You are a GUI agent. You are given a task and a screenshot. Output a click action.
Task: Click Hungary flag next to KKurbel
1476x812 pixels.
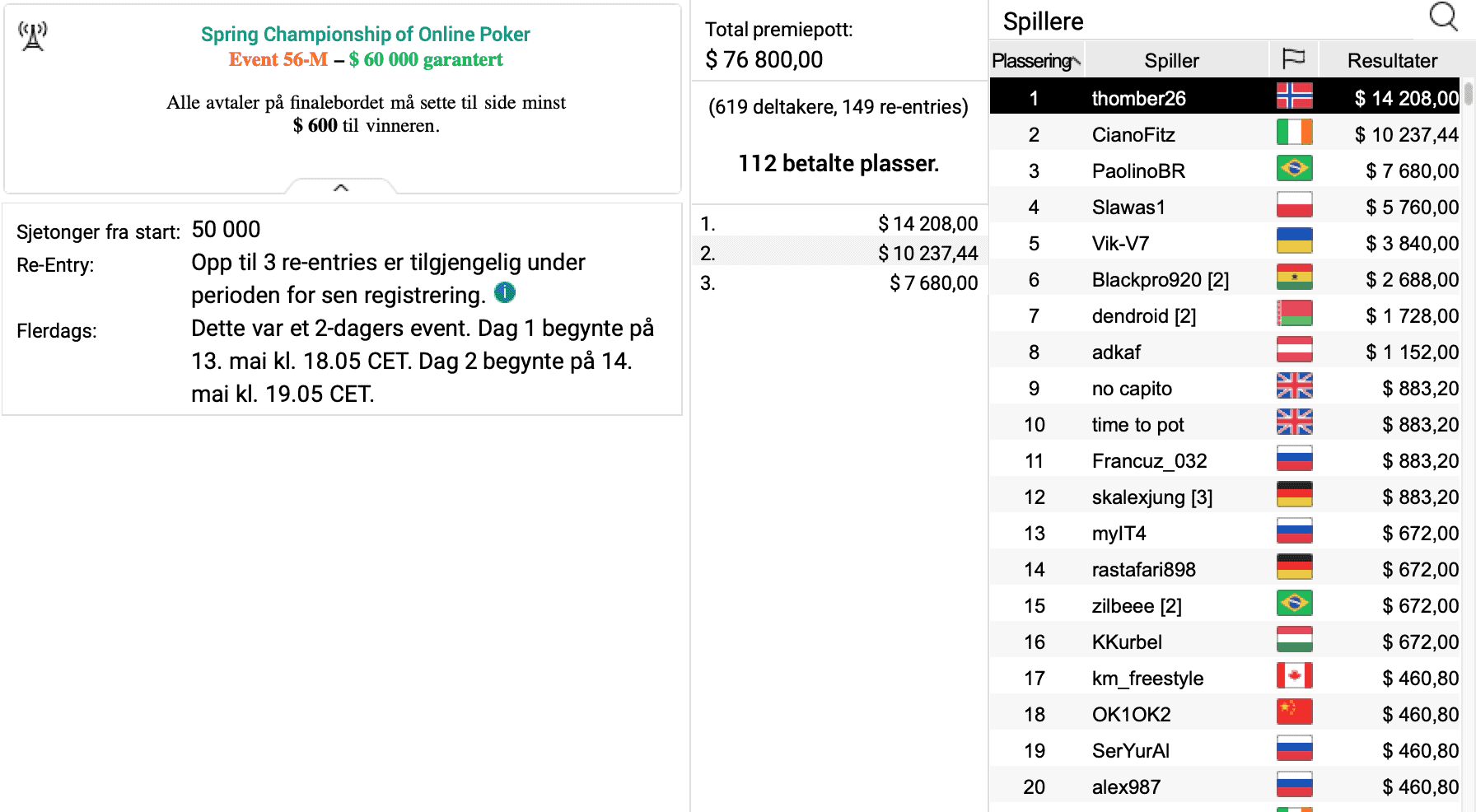(x=1294, y=640)
